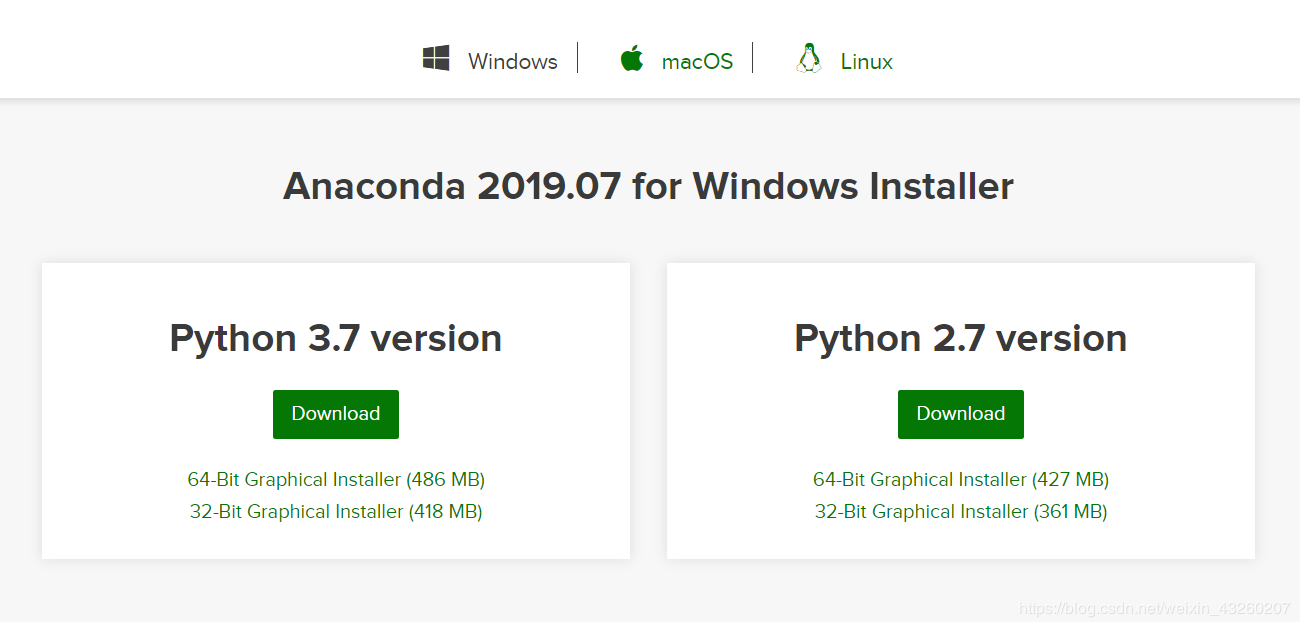Viewport: 1300px width, 627px height.
Task: Click the Windows logo icon
Action: click(x=436, y=59)
